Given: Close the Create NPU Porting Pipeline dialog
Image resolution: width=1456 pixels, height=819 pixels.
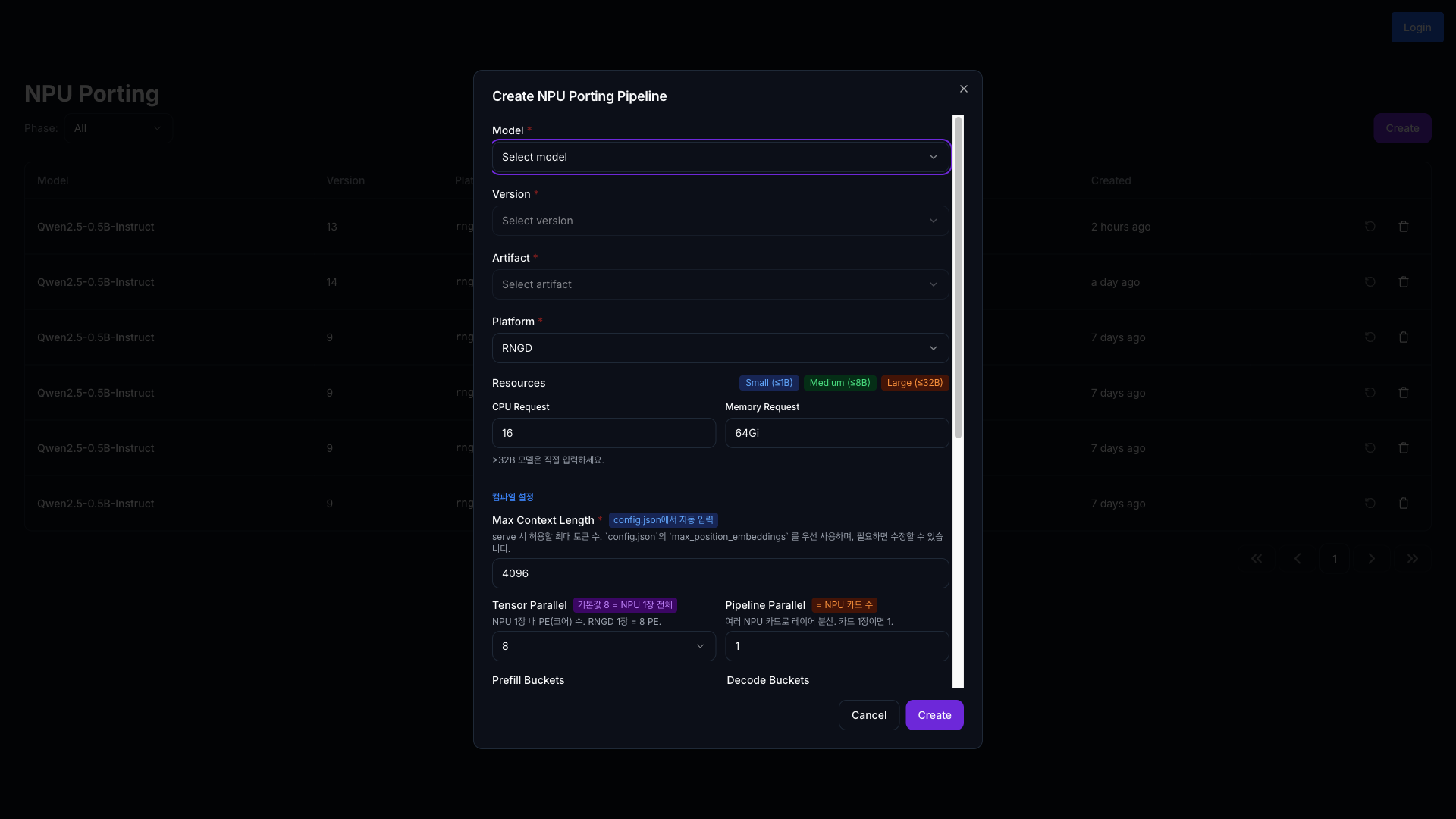Looking at the screenshot, I should 963,89.
